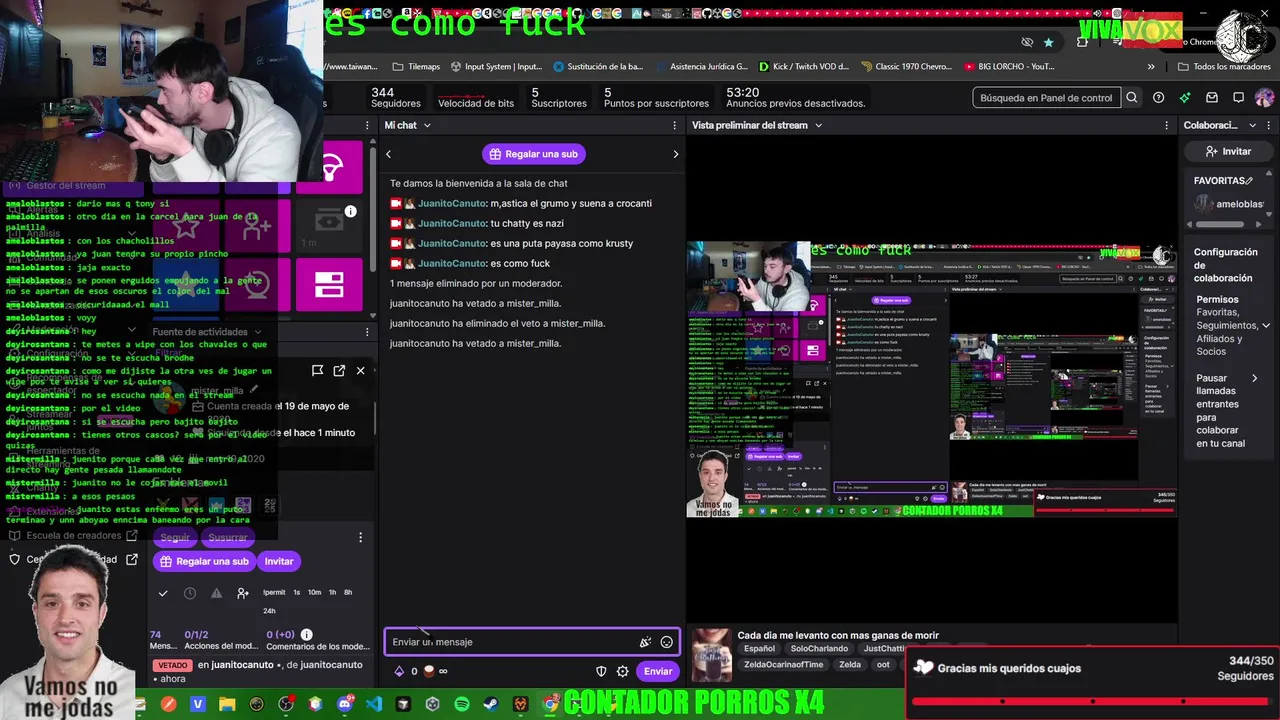The height and width of the screenshot is (720, 1280).
Task: Click the magenta parachute quick-action tile
Action: 329,166
